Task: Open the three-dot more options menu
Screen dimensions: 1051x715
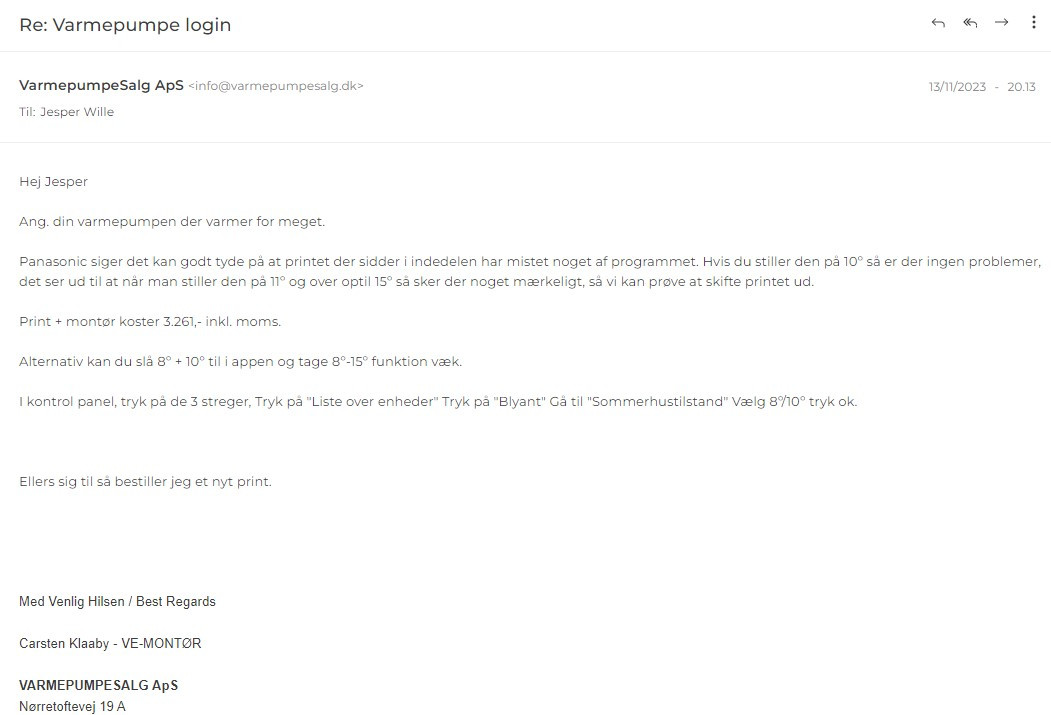Action: [1034, 23]
